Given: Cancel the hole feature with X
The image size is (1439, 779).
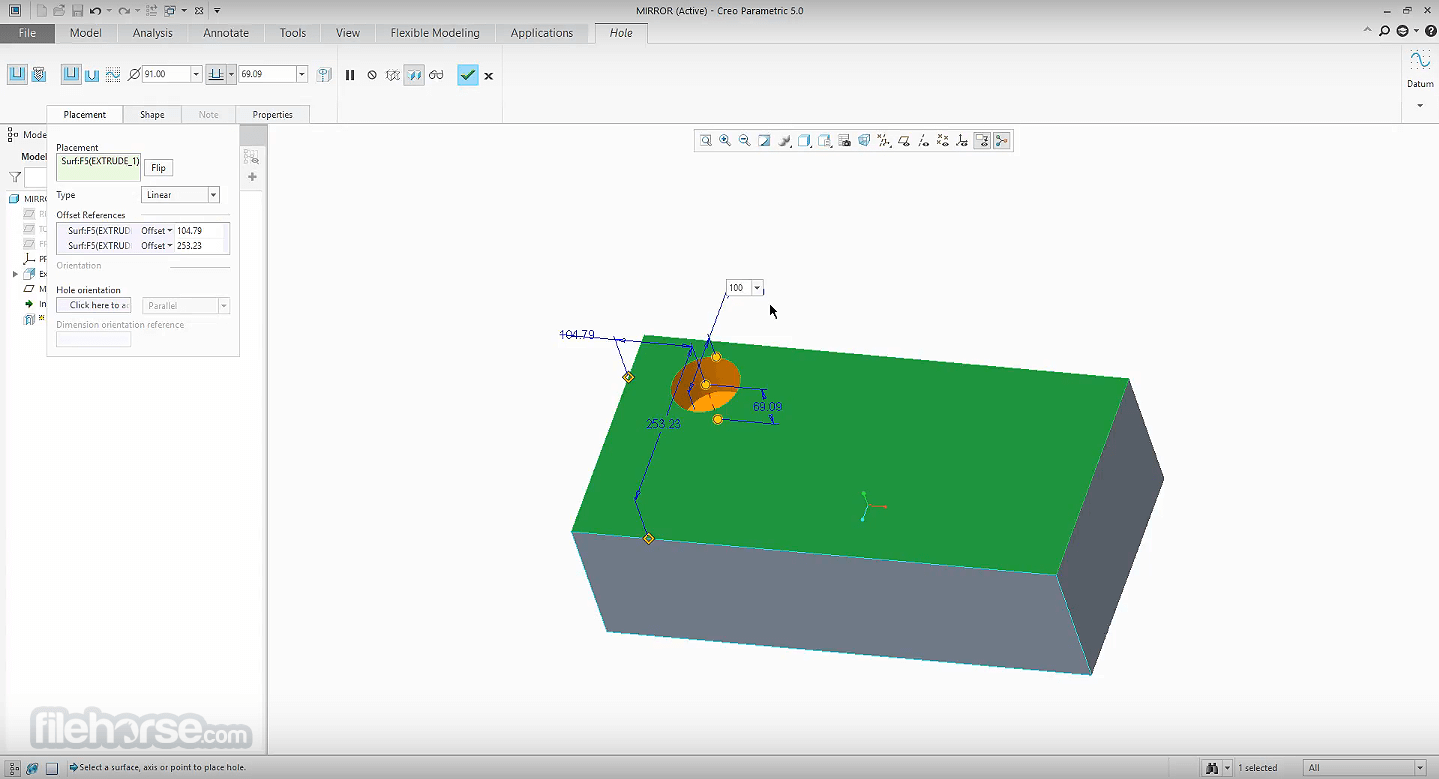Looking at the screenshot, I should 489,76.
